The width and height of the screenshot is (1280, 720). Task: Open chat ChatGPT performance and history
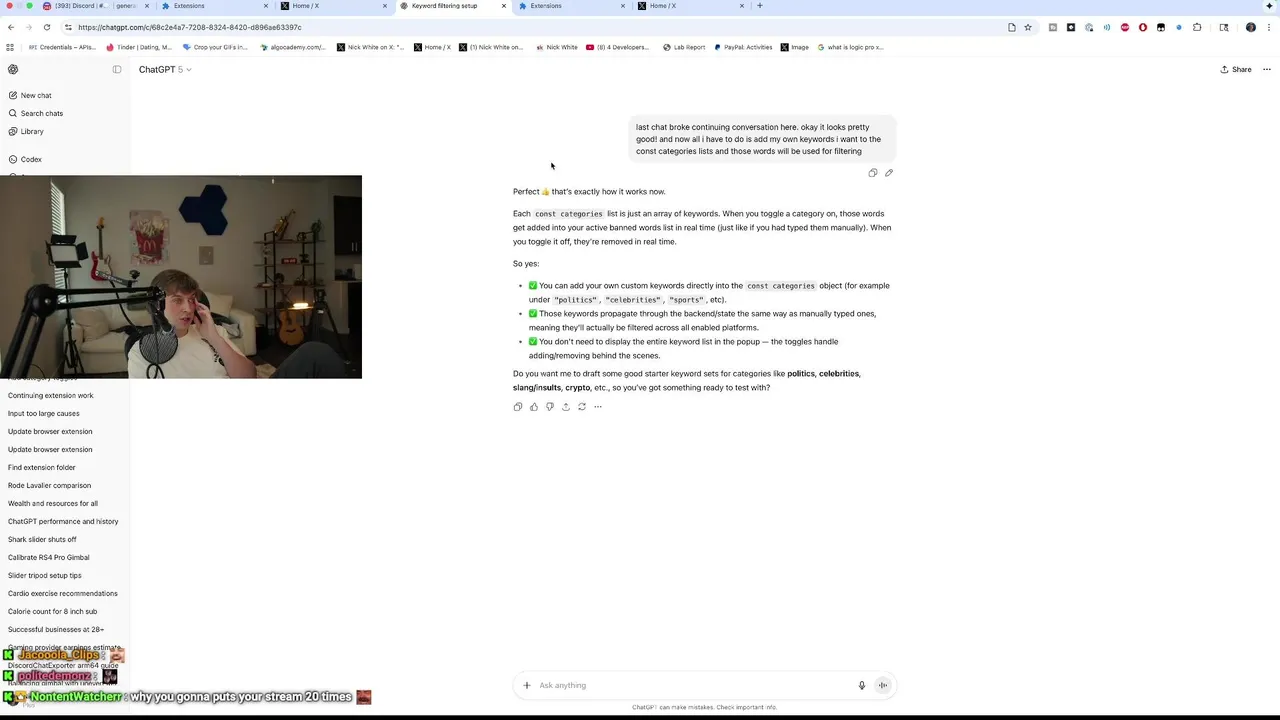(x=63, y=521)
